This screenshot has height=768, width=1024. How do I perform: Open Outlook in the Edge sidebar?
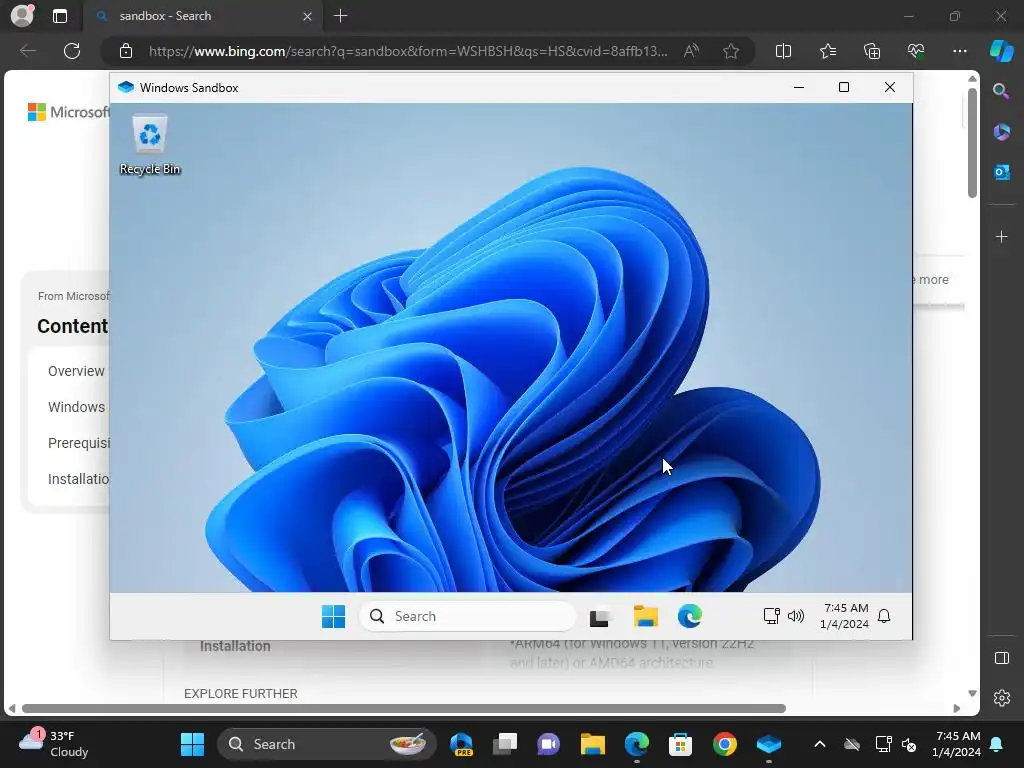coord(1001,172)
